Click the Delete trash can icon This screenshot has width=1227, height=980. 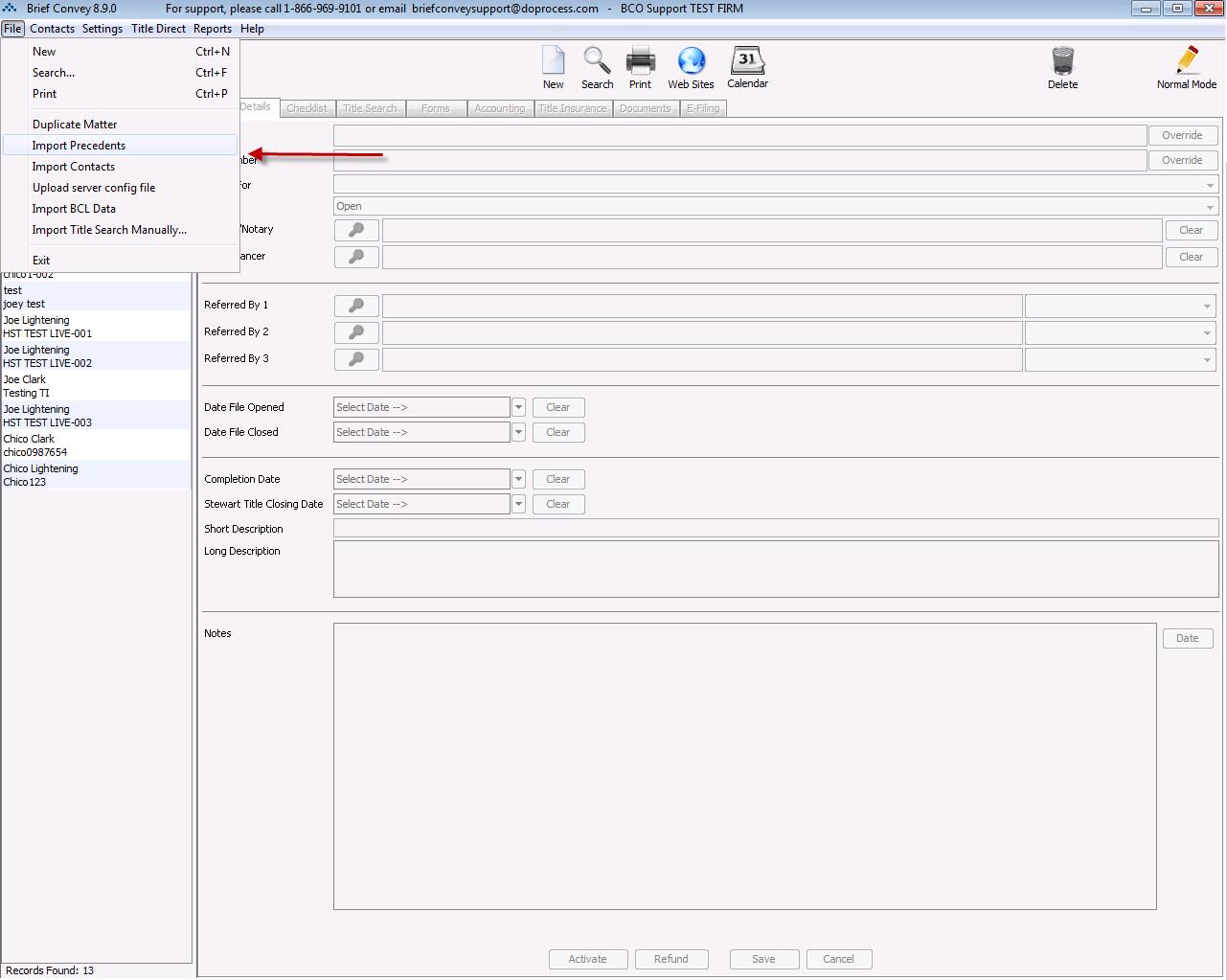pyautogui.click(x=1062, y=60)
